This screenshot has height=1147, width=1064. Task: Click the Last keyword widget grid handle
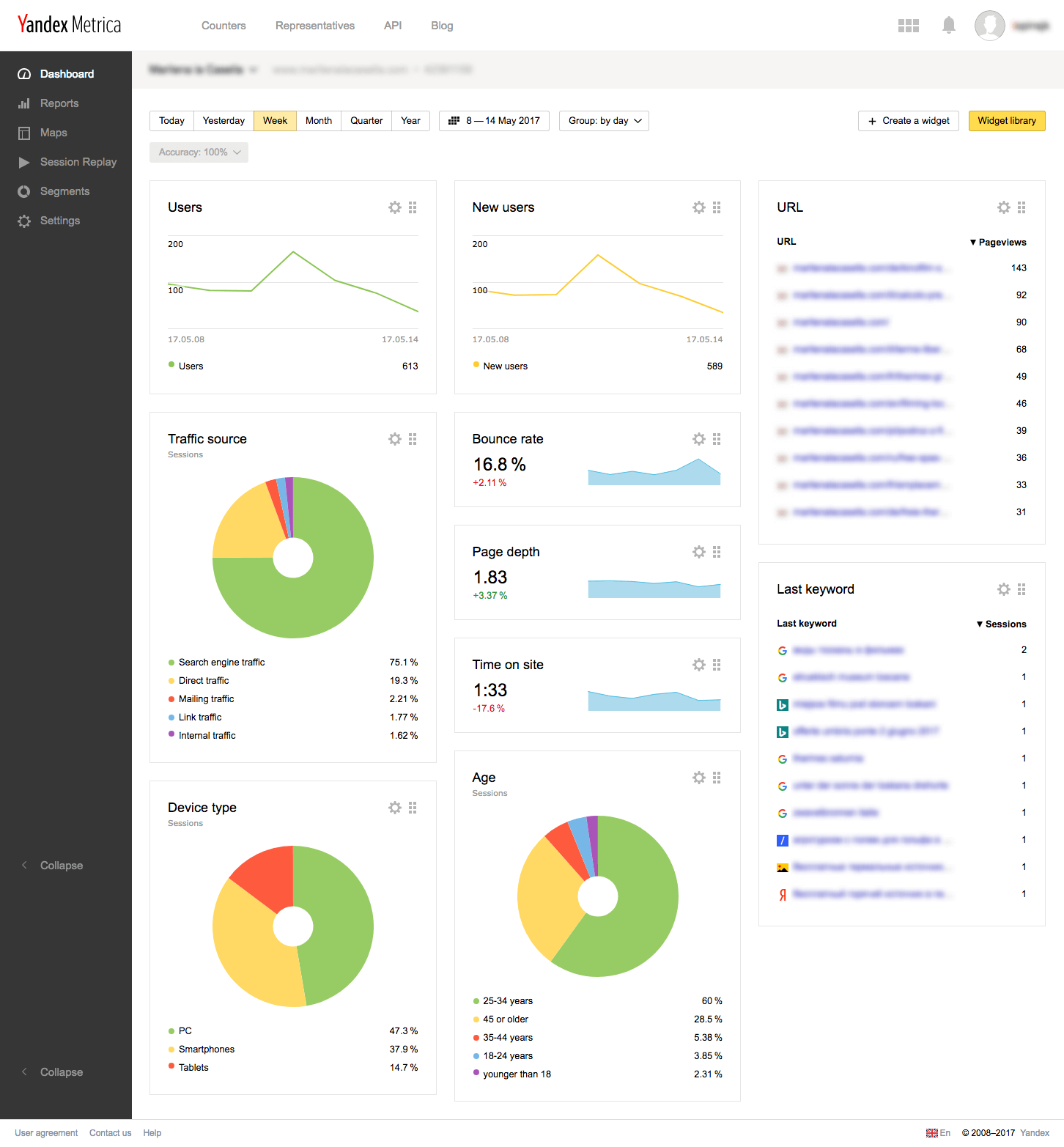coord(1021,589)
